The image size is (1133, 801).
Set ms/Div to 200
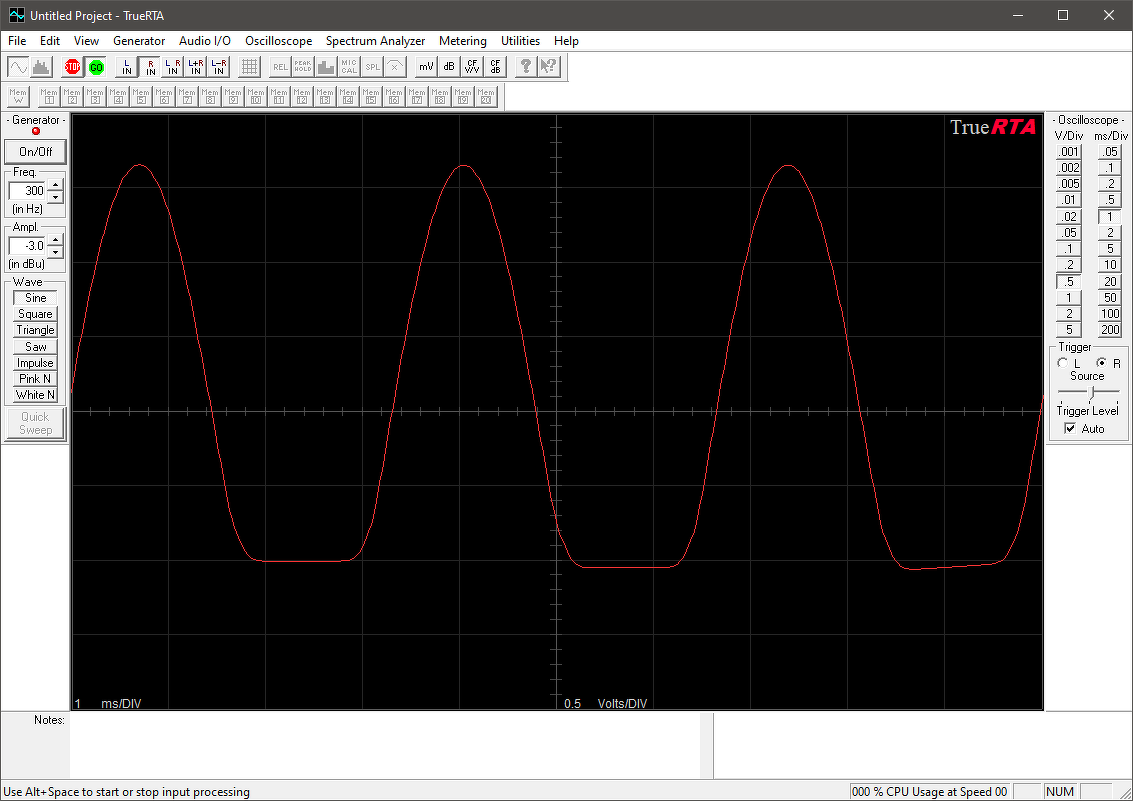pos(1110,330)
